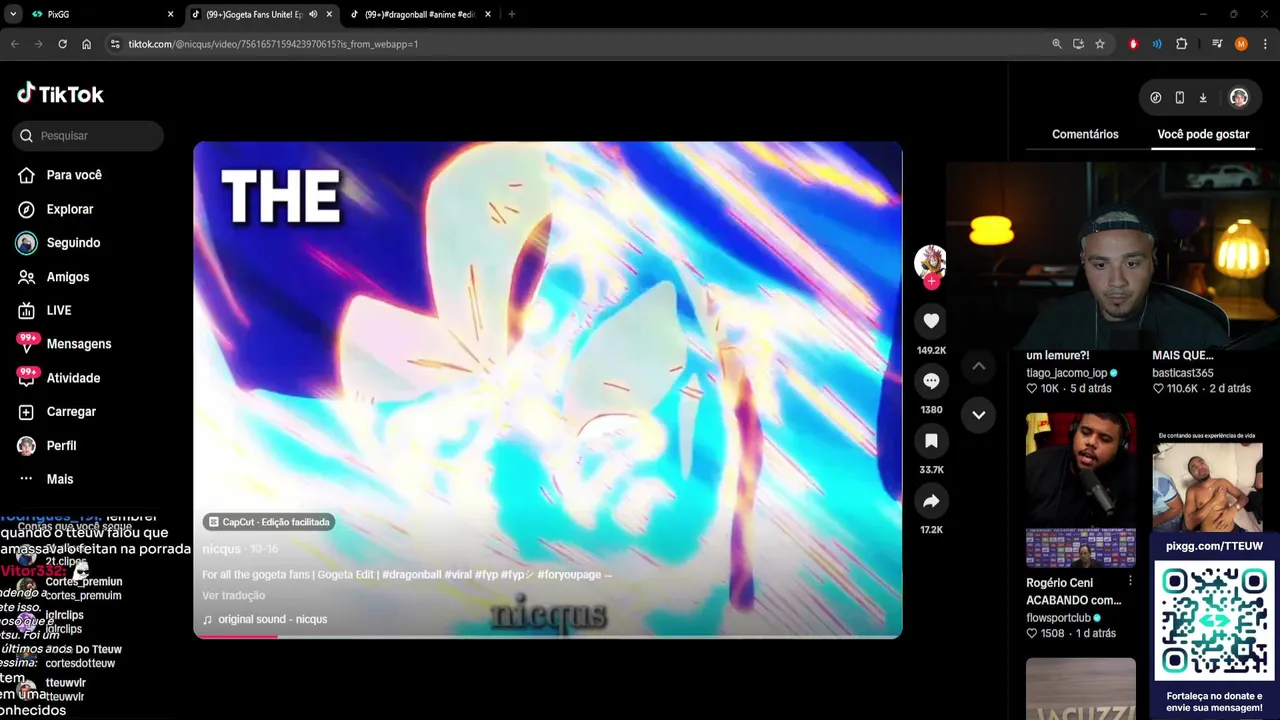Seek using the video progress bar

click(548, 636)
